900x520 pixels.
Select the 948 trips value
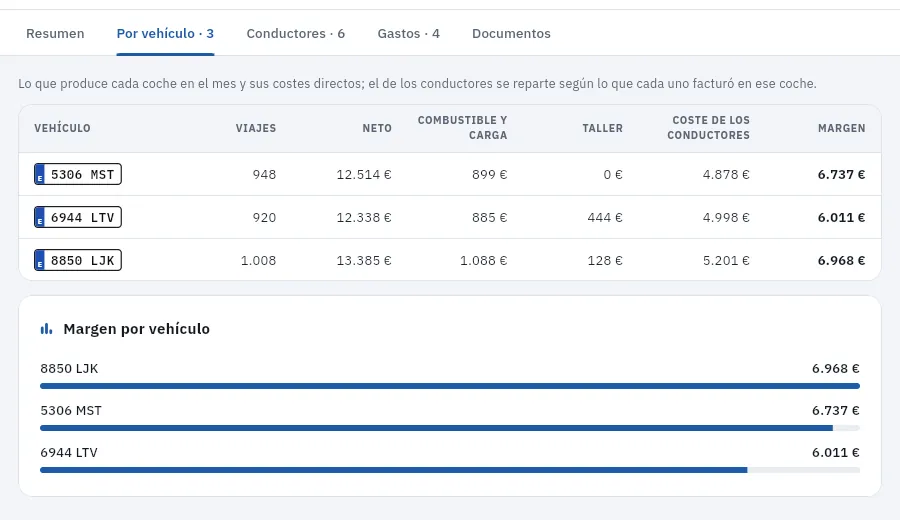[x=264, y=174]
